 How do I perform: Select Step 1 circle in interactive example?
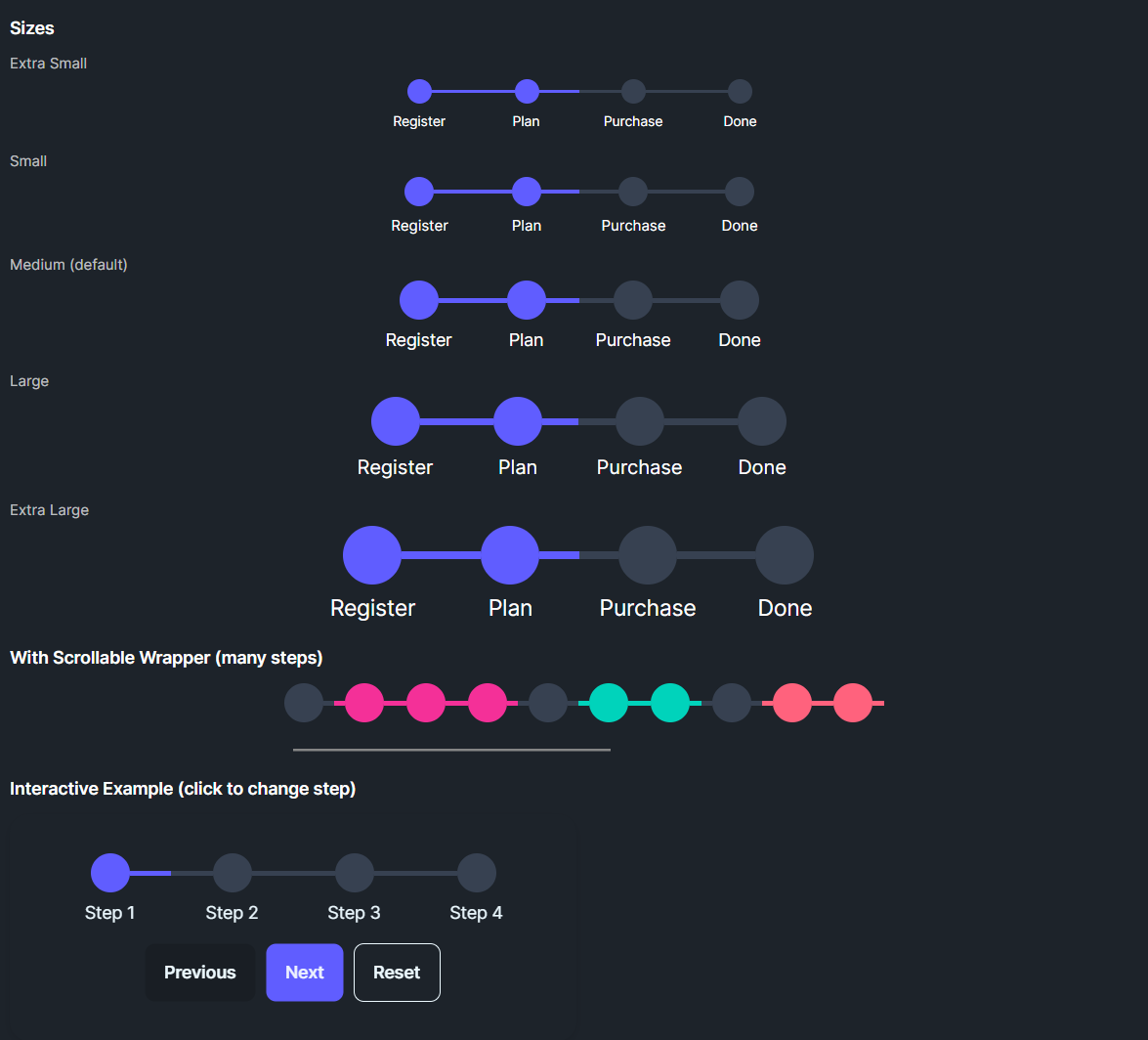(110, 873)
